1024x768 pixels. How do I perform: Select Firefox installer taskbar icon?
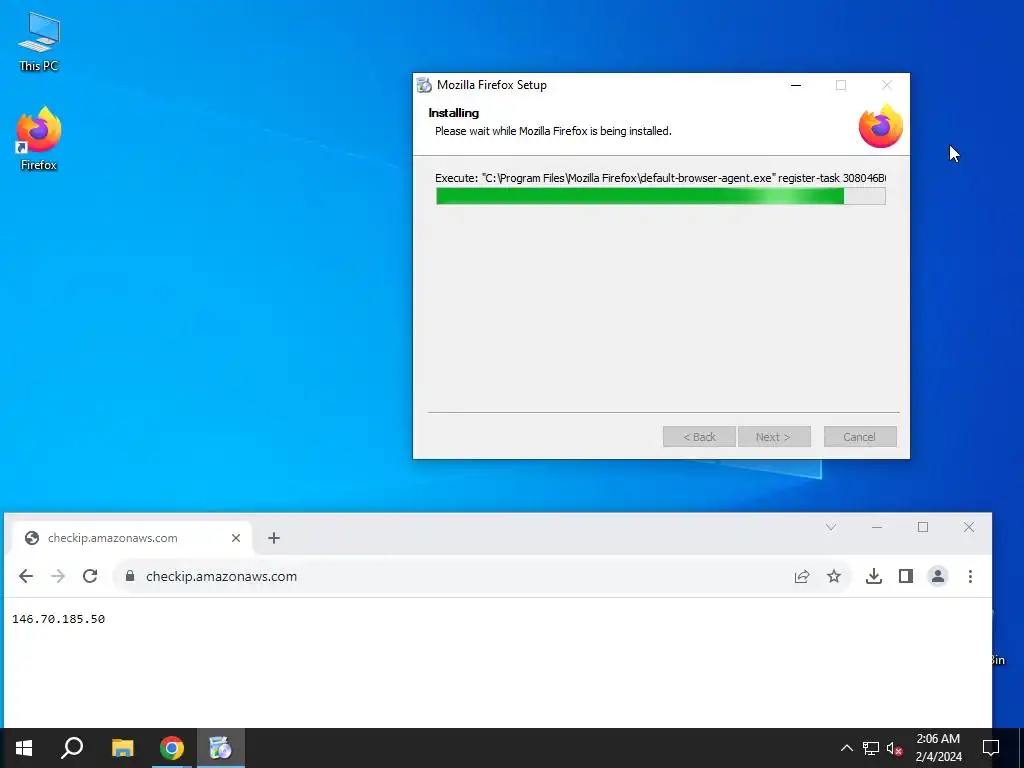[221, 748]
